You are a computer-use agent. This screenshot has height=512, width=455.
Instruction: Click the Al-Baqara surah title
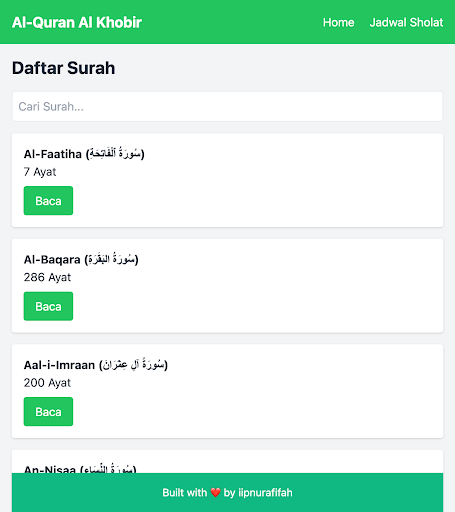81,259
